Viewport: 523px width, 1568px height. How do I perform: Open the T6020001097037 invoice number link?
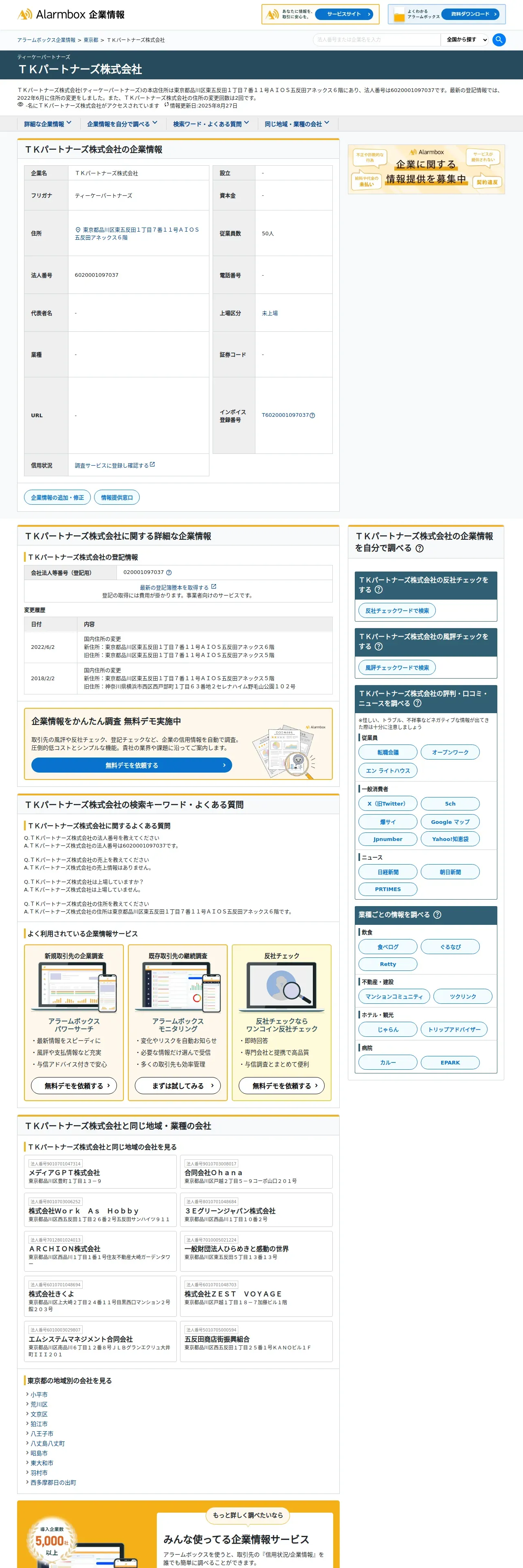pos(285,415)
